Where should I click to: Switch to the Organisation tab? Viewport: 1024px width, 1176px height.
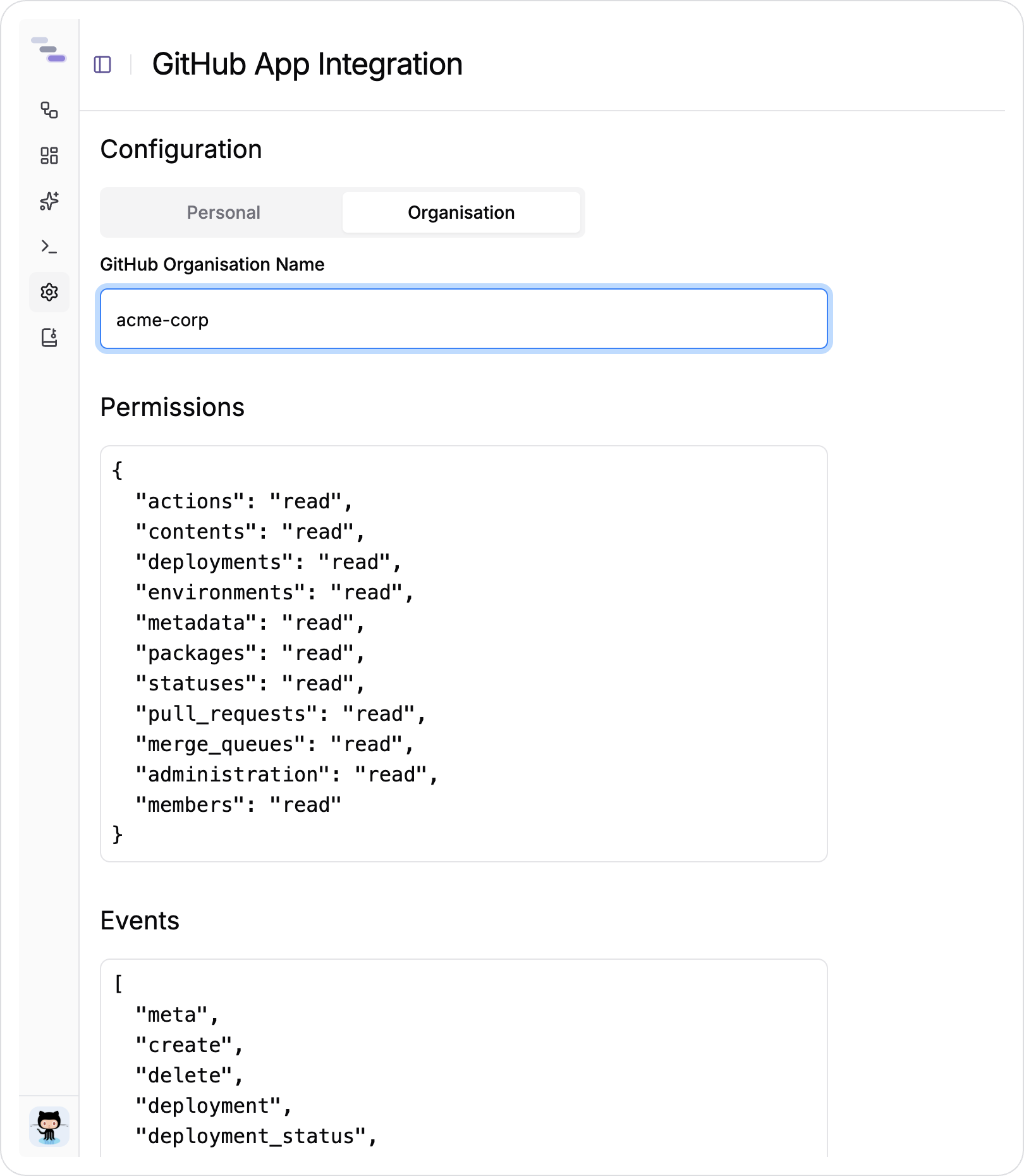(x=461, y=212)
